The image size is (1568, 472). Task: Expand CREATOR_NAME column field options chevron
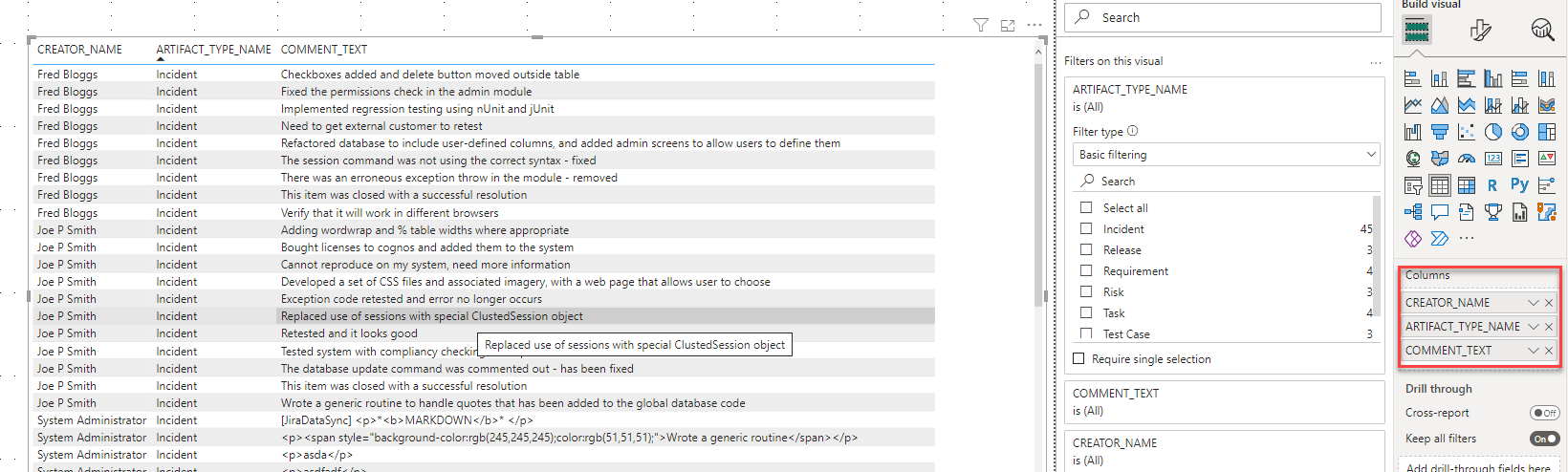[x=1534, y=303]
